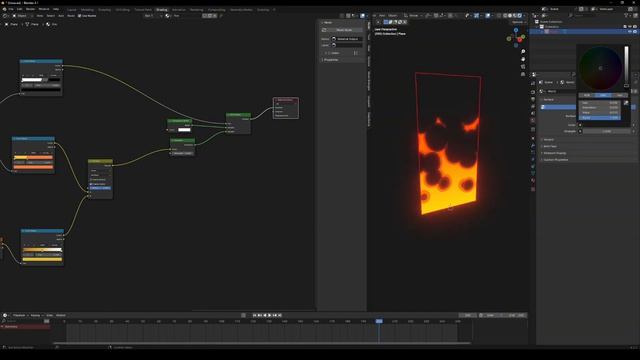This screenshot has width=640, height=360.
Task: Click the Factor slider on the Mix node
Action: click(100, 188)
